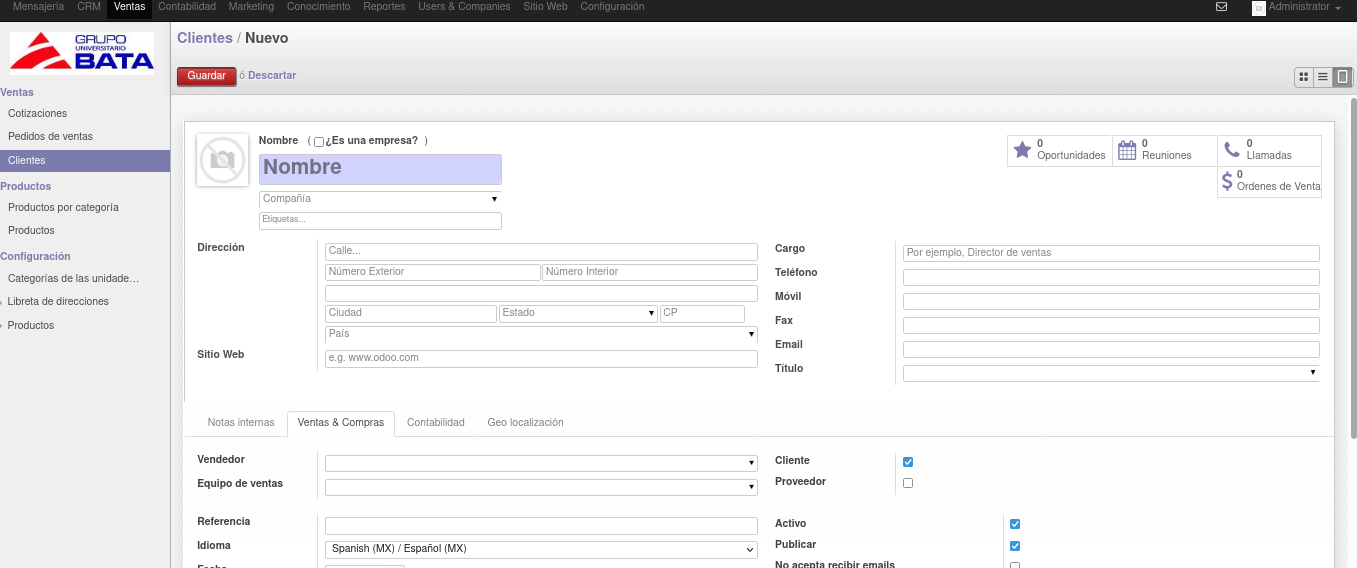Open the Configuración top menu
The width and height of the screenshot is (1357, 568).
612,7
